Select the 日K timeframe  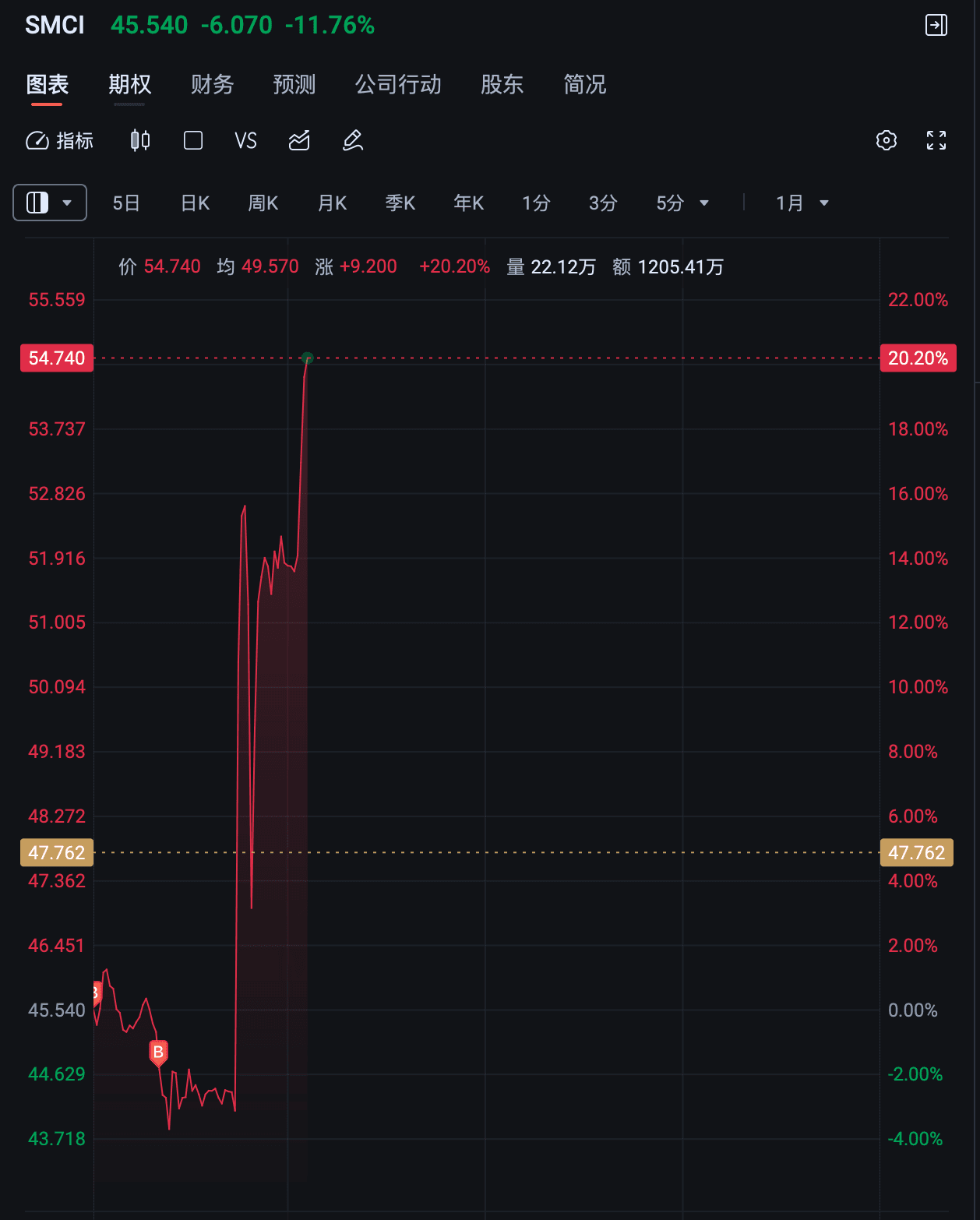tap(195, 203)
